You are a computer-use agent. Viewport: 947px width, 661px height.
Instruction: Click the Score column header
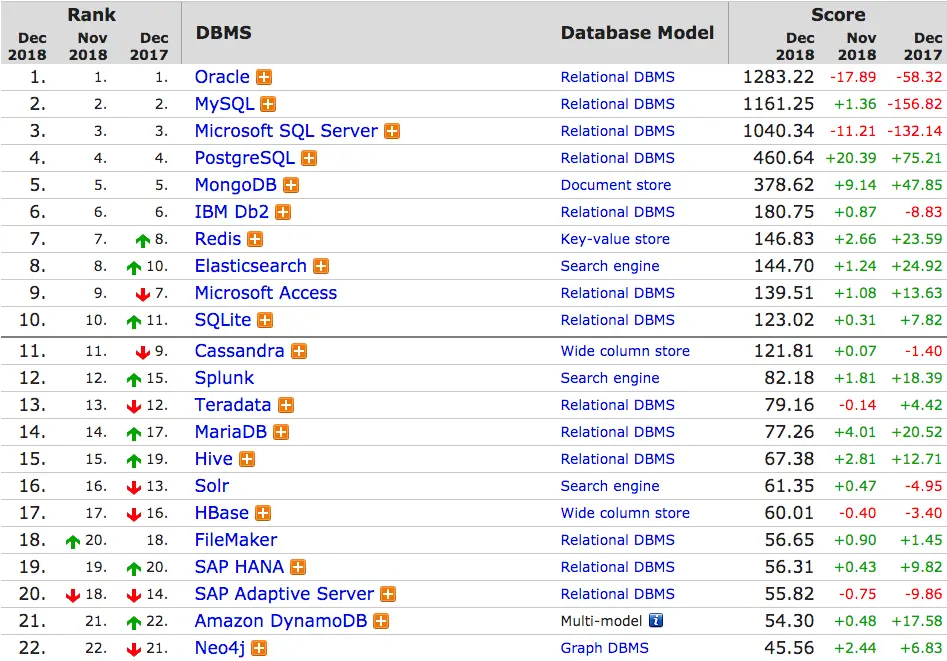tap(838, 15)
